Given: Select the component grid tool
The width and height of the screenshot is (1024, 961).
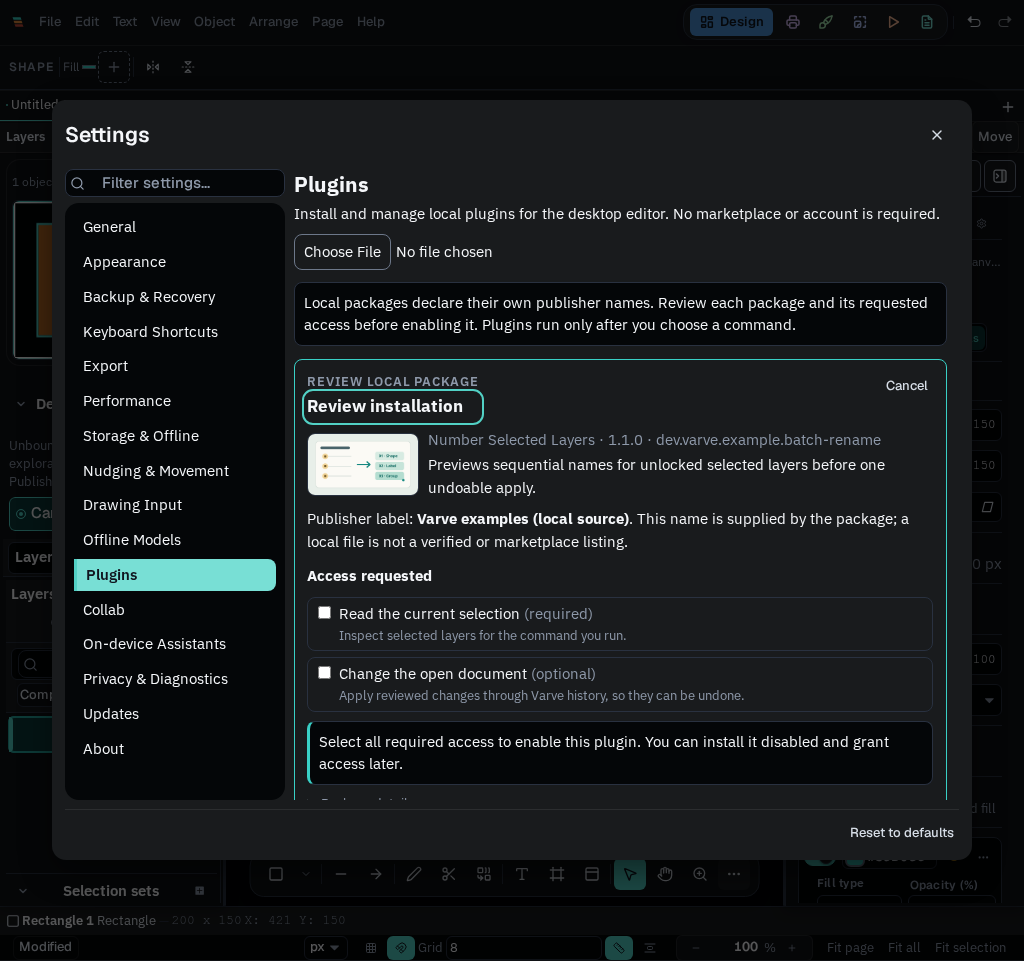Looking at the screenshot, I should 483,874.
